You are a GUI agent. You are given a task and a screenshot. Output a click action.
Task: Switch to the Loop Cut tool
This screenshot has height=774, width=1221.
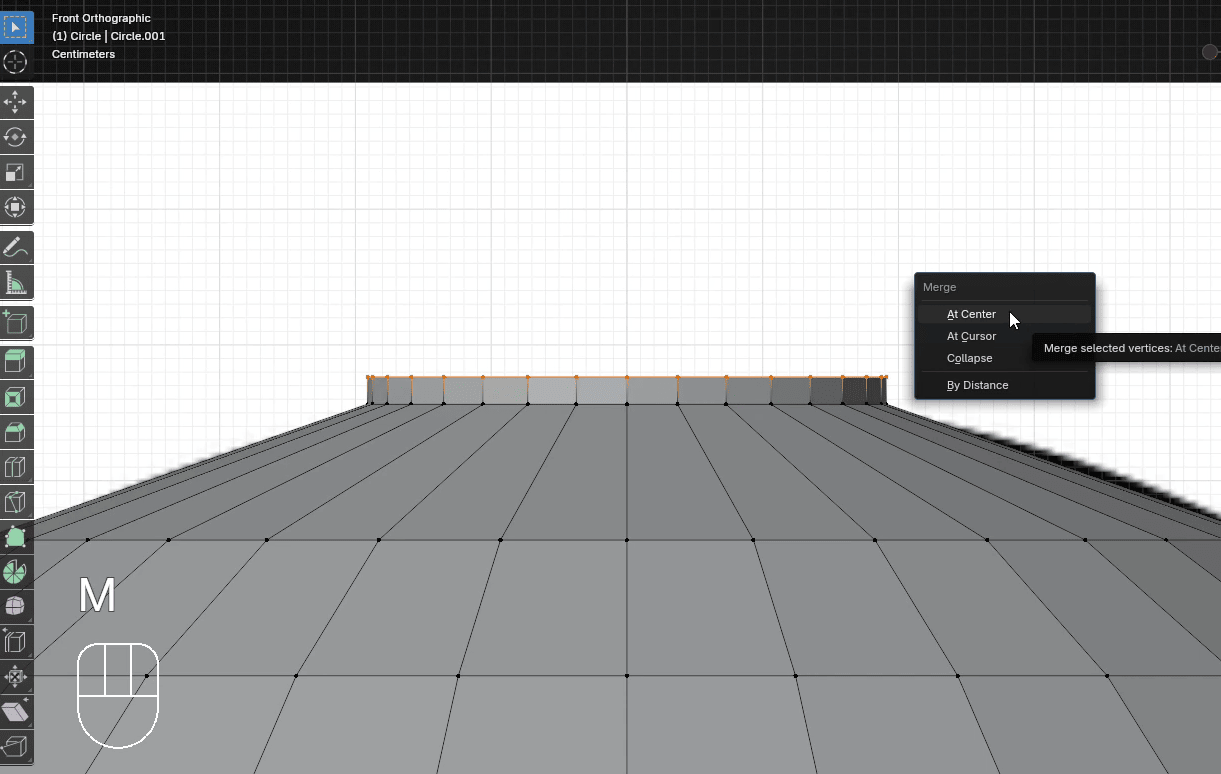[16, 467]
